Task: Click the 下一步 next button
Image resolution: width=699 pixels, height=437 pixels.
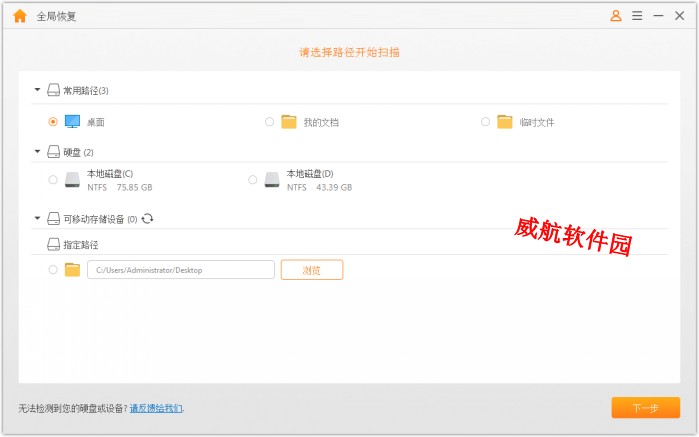Action: point(645,408)
